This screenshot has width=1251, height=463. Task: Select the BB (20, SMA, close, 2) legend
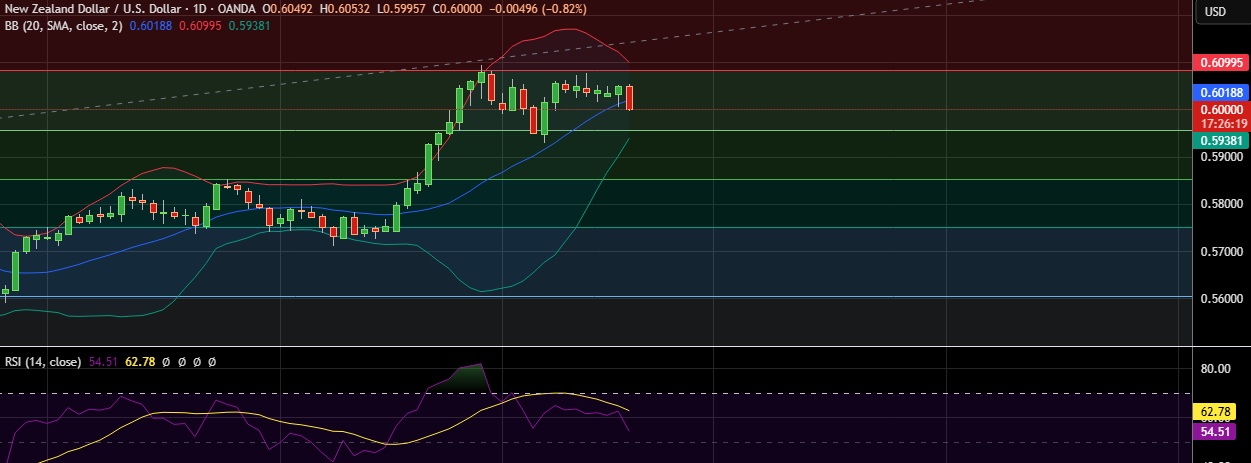click(62, 25)
